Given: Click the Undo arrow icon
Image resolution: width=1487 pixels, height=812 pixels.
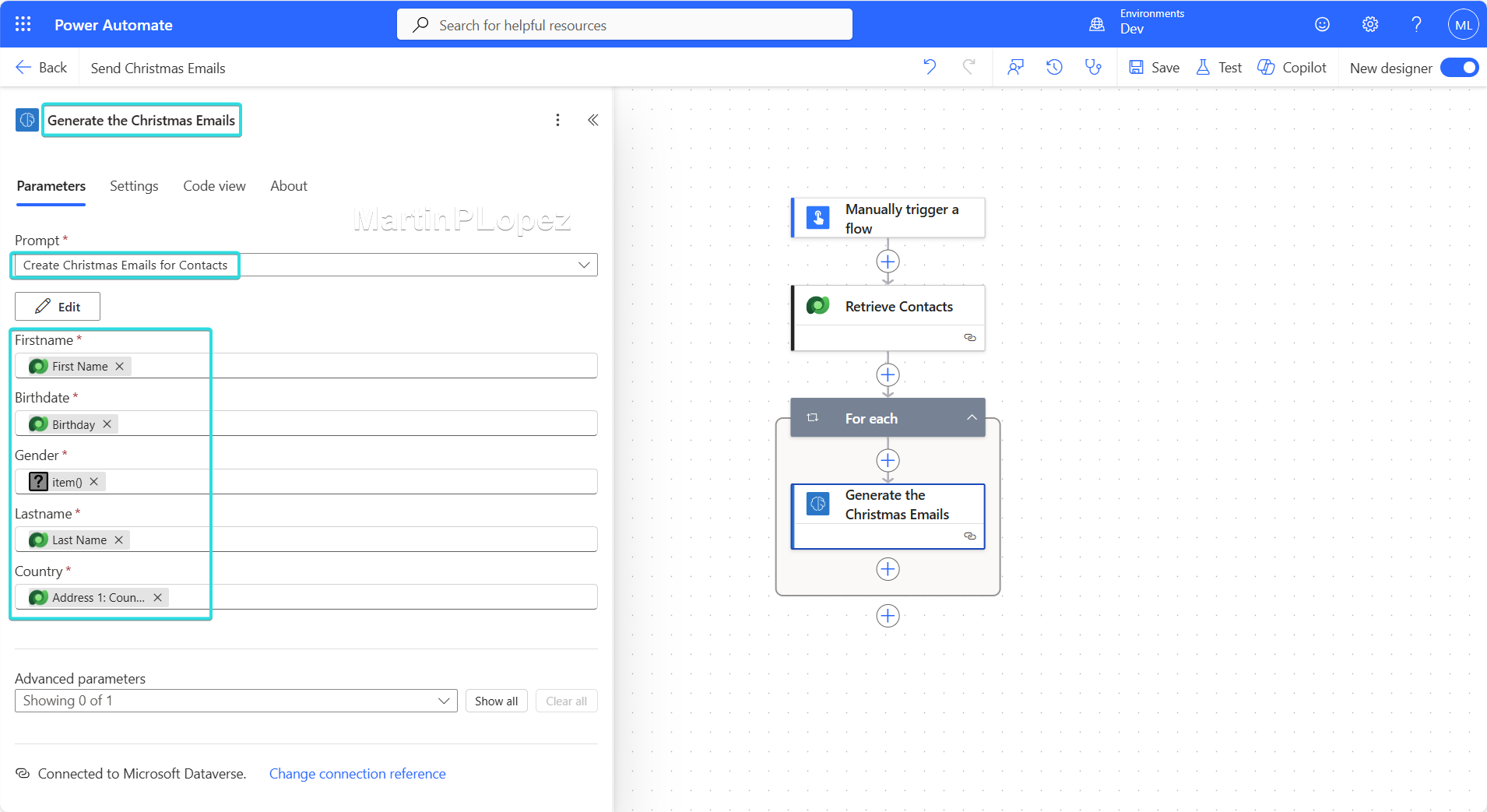Looking at the screenshot, I should [x=930, y=67].
